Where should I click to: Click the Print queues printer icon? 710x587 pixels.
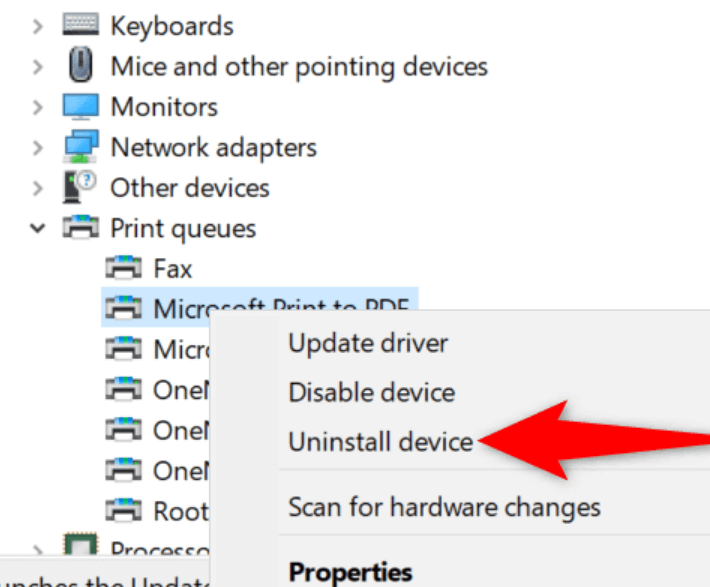[x=80, y=227]
